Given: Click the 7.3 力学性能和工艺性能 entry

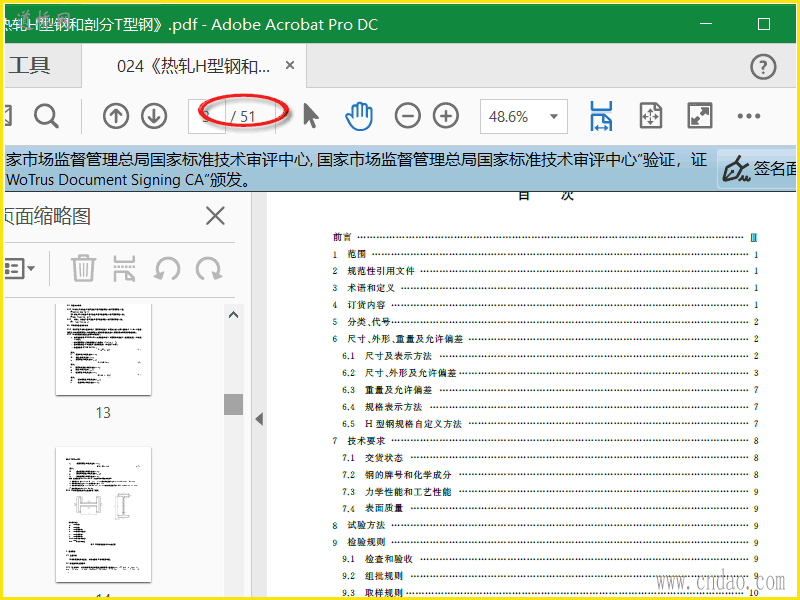Looking at the screenshot, I should [550, 492].
